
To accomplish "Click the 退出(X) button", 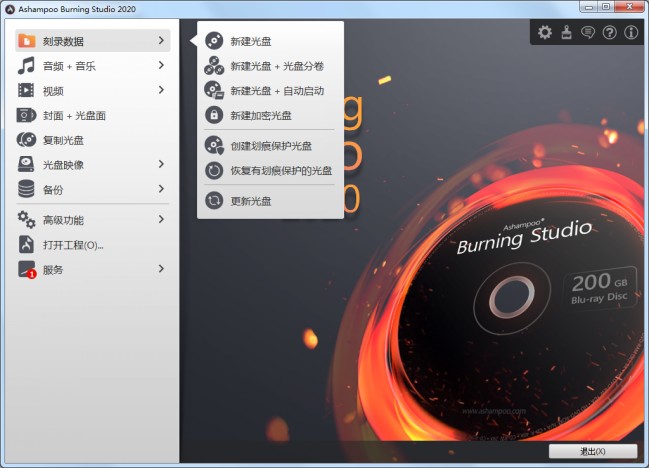I will (593, 451).
